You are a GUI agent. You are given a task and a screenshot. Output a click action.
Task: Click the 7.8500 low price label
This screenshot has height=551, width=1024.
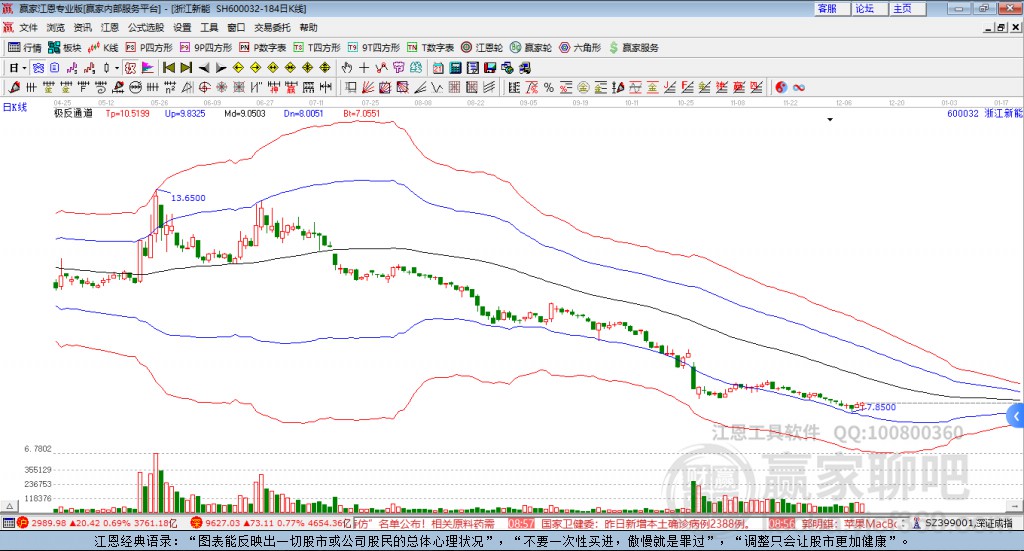tap(881, 407)
